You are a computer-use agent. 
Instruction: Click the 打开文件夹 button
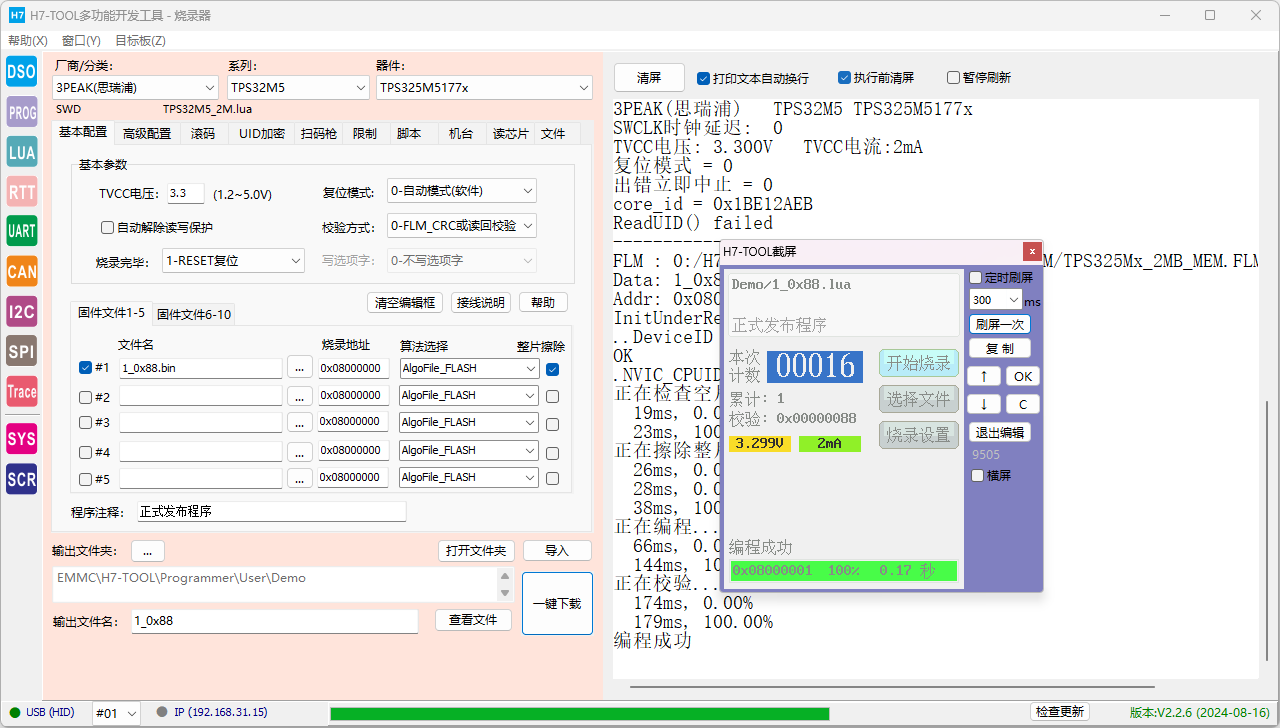tap(476, 551)
